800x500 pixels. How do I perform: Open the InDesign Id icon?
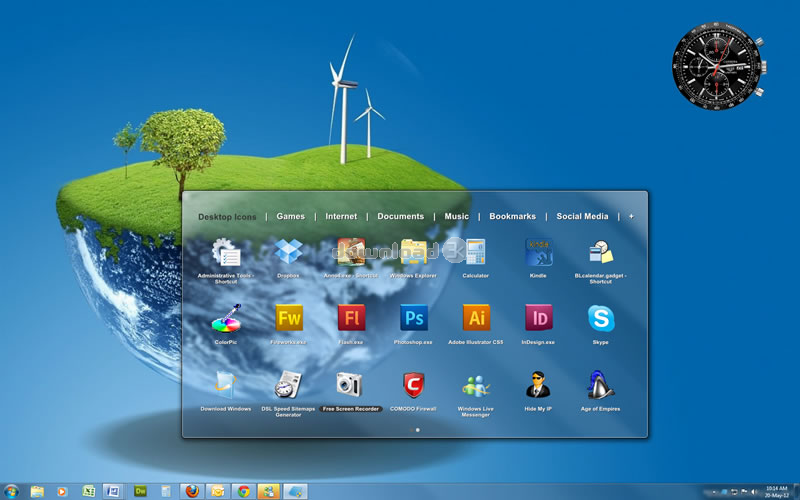(x=539, y=318)
